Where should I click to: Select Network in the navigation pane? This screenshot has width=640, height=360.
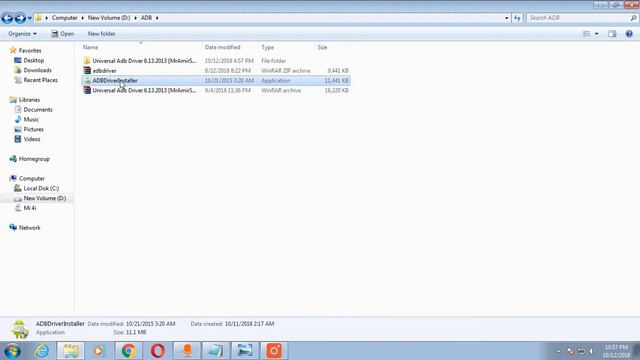[x=29, y=228]
